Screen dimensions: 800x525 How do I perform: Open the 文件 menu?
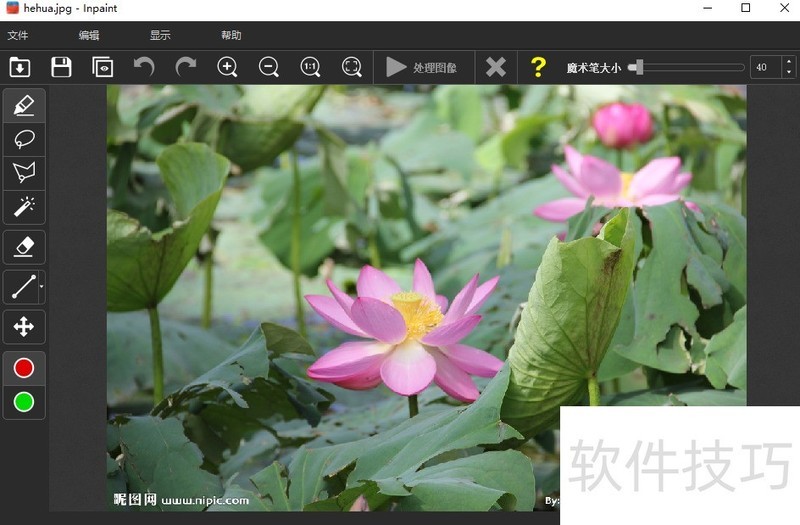(x=18, y=35)
